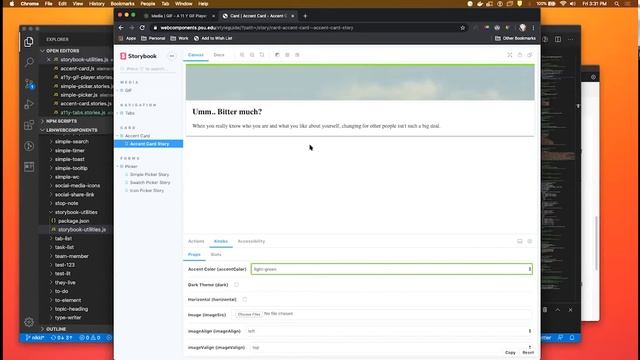Collapse the Picker group in Storybook
640x360 pixels.
[131, 166]
